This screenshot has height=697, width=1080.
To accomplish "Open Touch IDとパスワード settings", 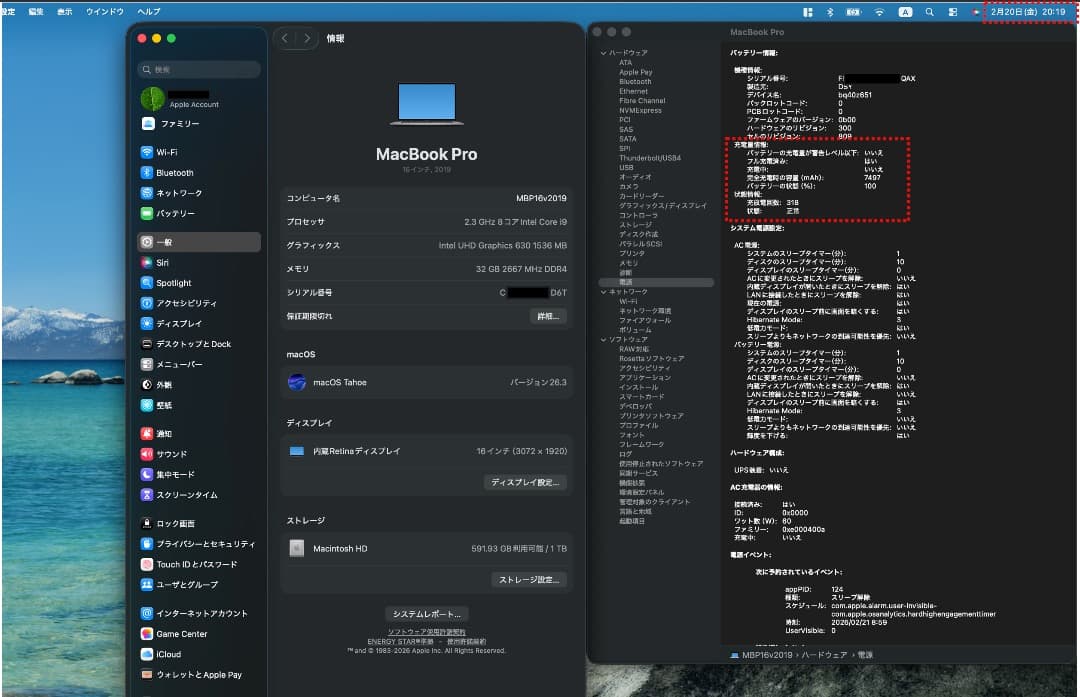I will pos(199,564).
